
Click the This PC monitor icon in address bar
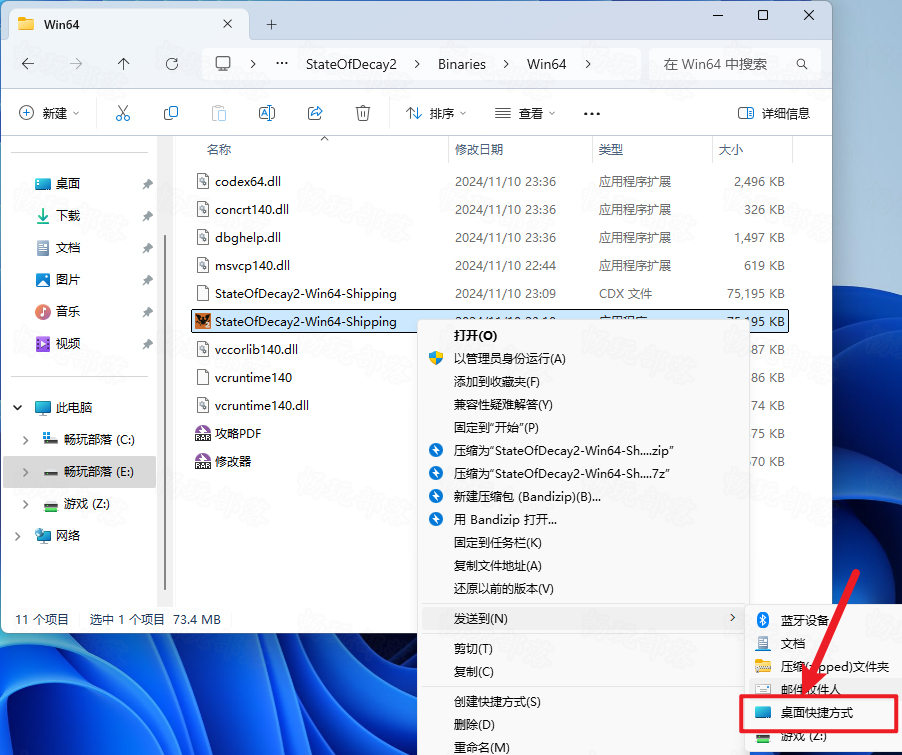223,63
